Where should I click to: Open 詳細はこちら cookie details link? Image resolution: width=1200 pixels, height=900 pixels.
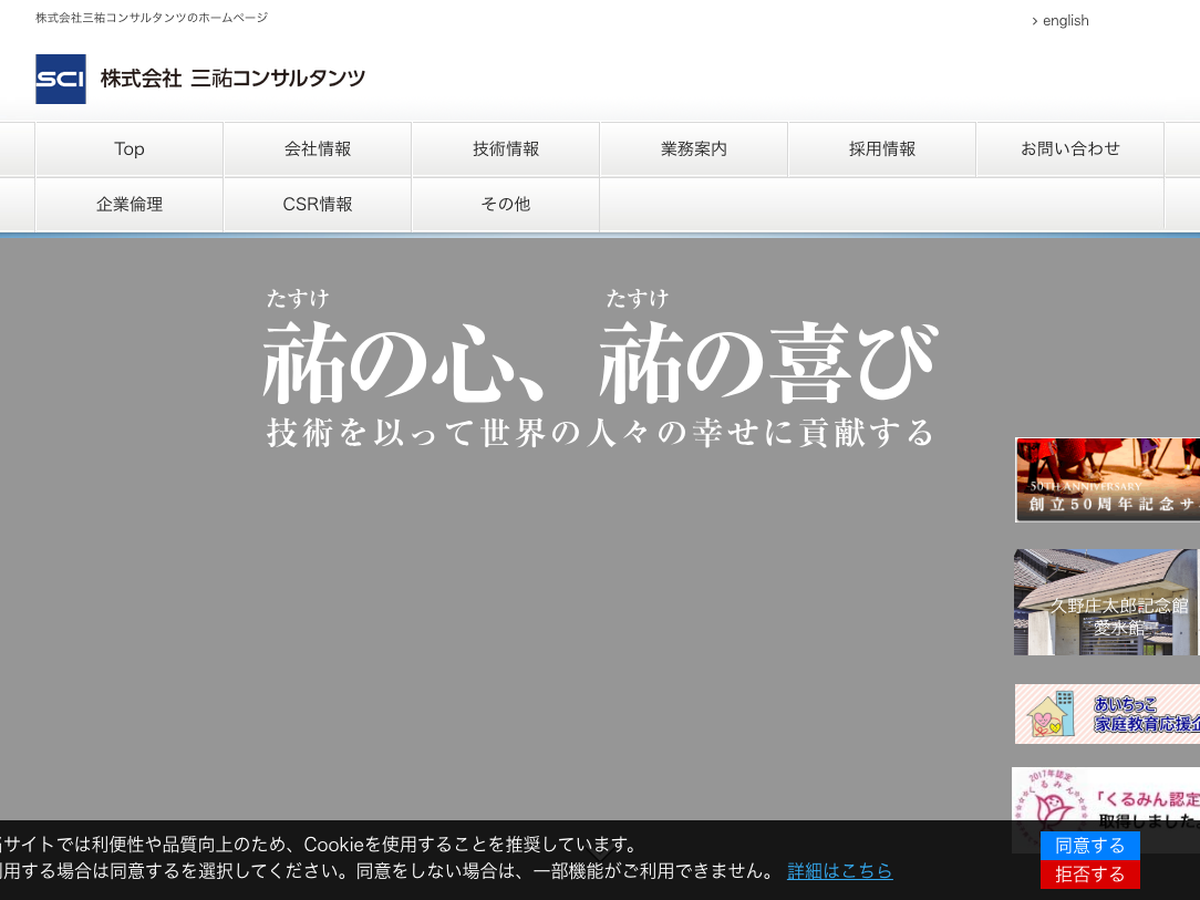[x=839, y=871]
